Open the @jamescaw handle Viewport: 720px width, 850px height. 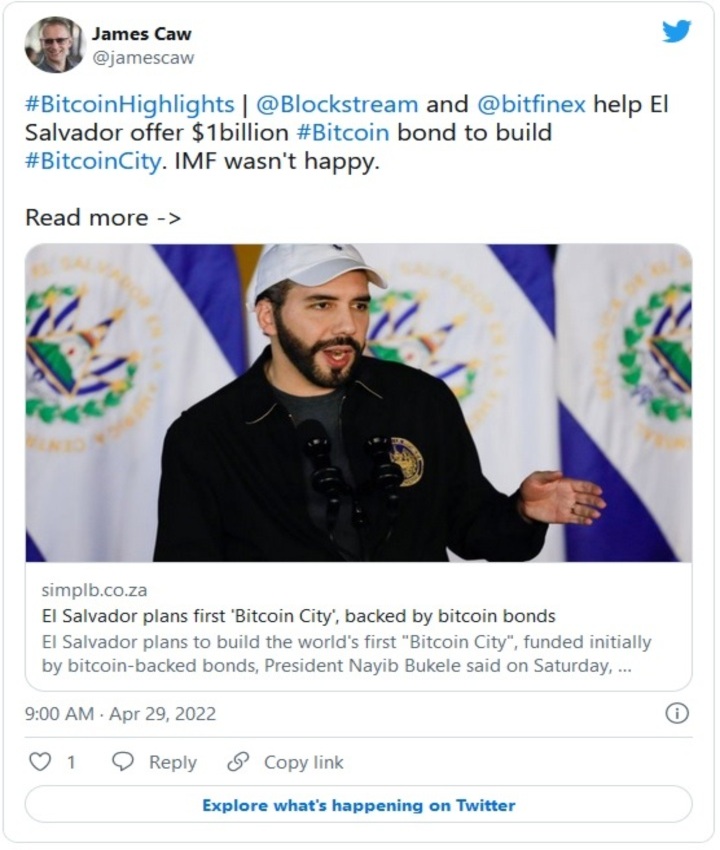pos(143,58)
